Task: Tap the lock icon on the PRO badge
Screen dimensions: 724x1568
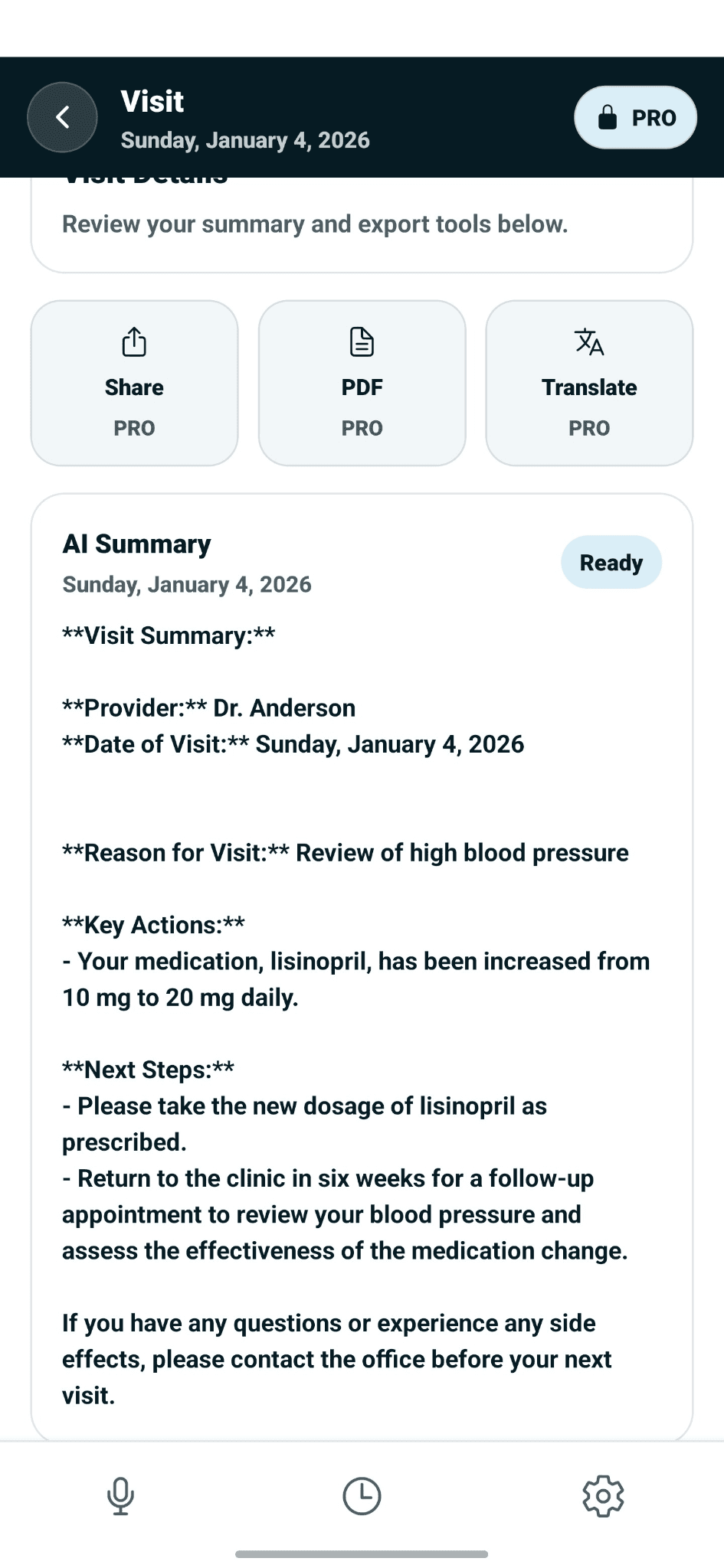Action: coord(606,116)
